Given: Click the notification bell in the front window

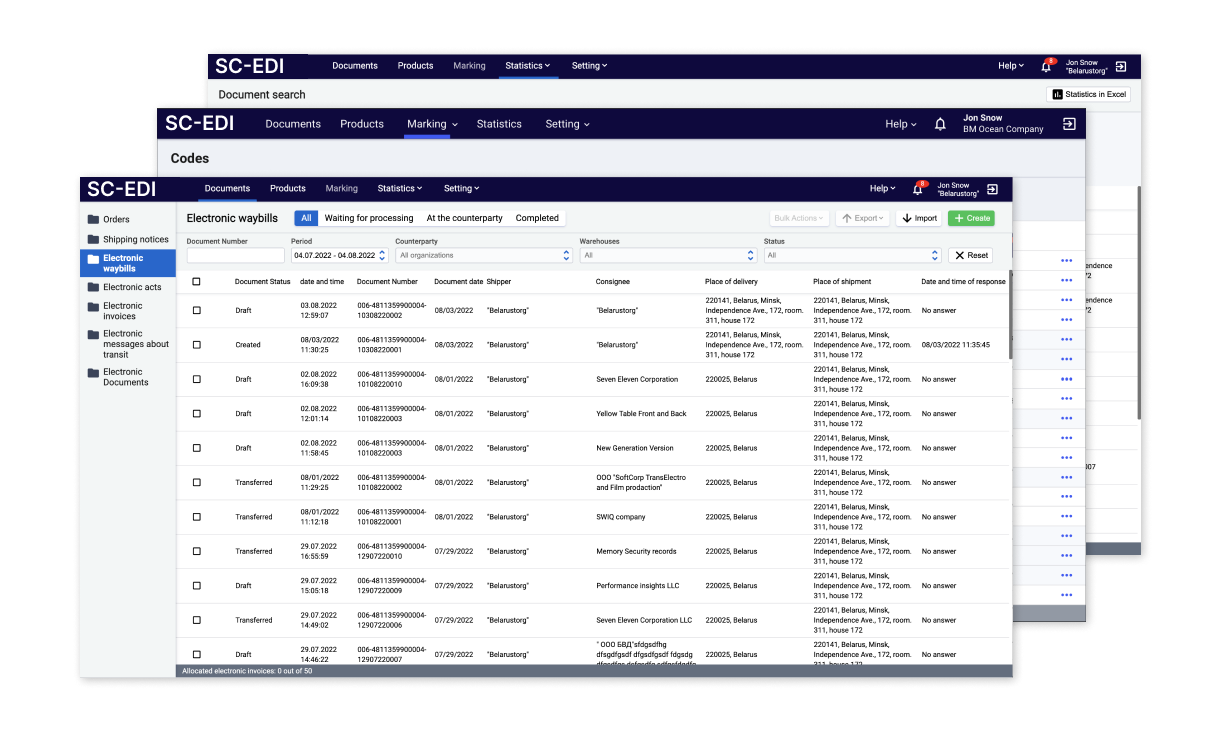Looking at the screenshot, I should pos(917,189).
